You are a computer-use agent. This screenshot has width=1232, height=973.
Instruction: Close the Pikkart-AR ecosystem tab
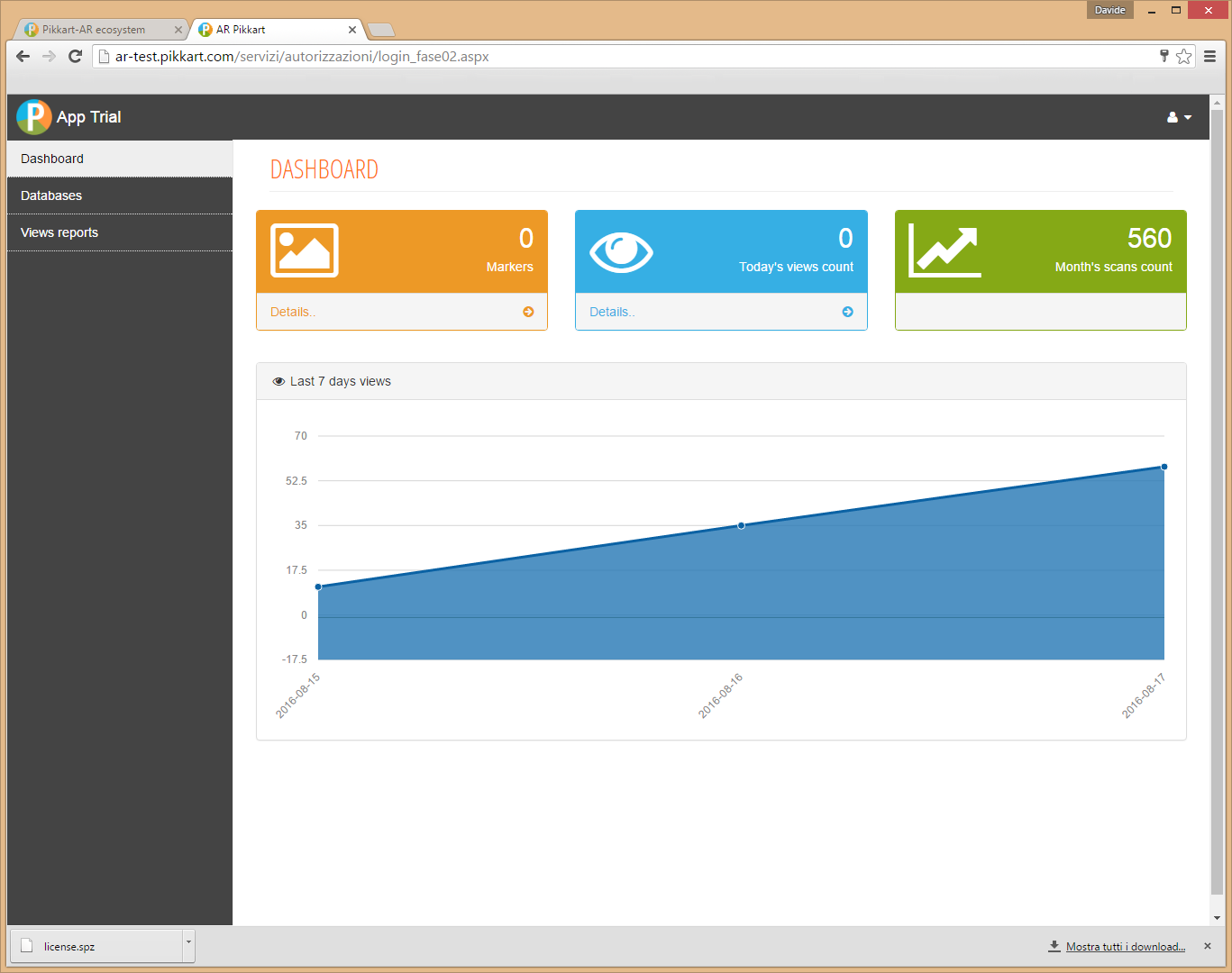pos(178,30)
